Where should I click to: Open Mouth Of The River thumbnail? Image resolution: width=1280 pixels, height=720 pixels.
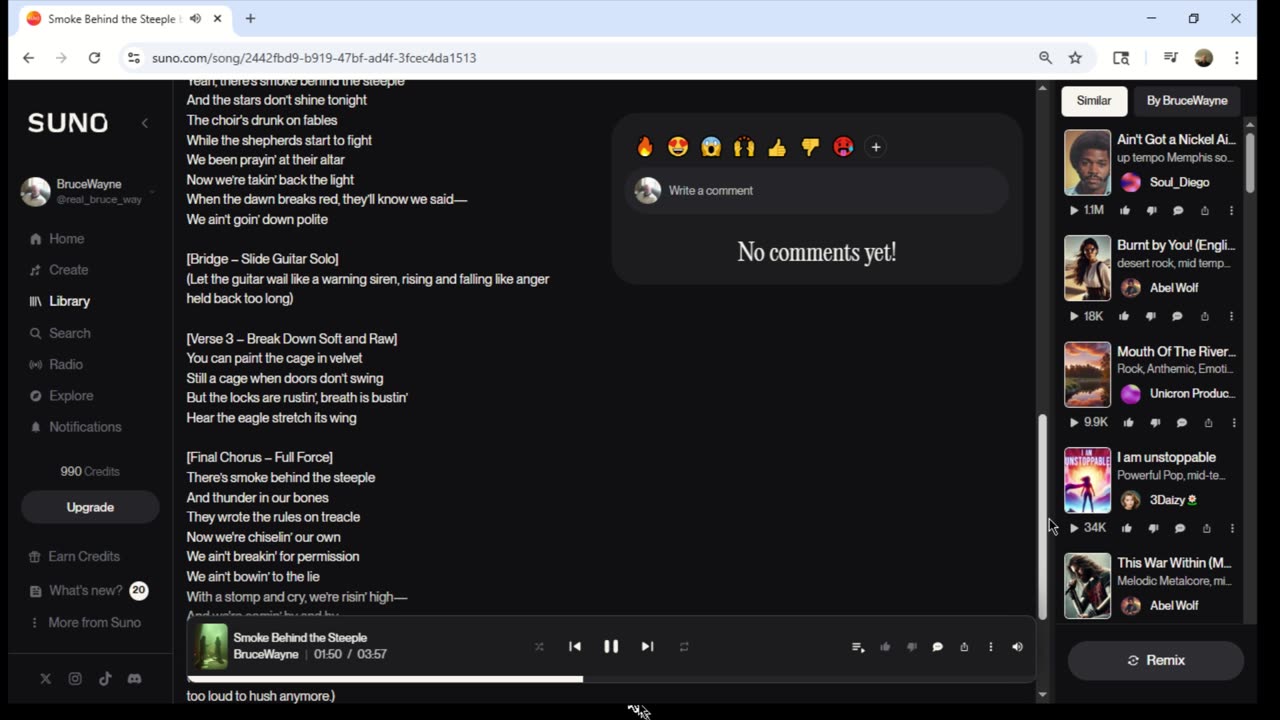1087,374
